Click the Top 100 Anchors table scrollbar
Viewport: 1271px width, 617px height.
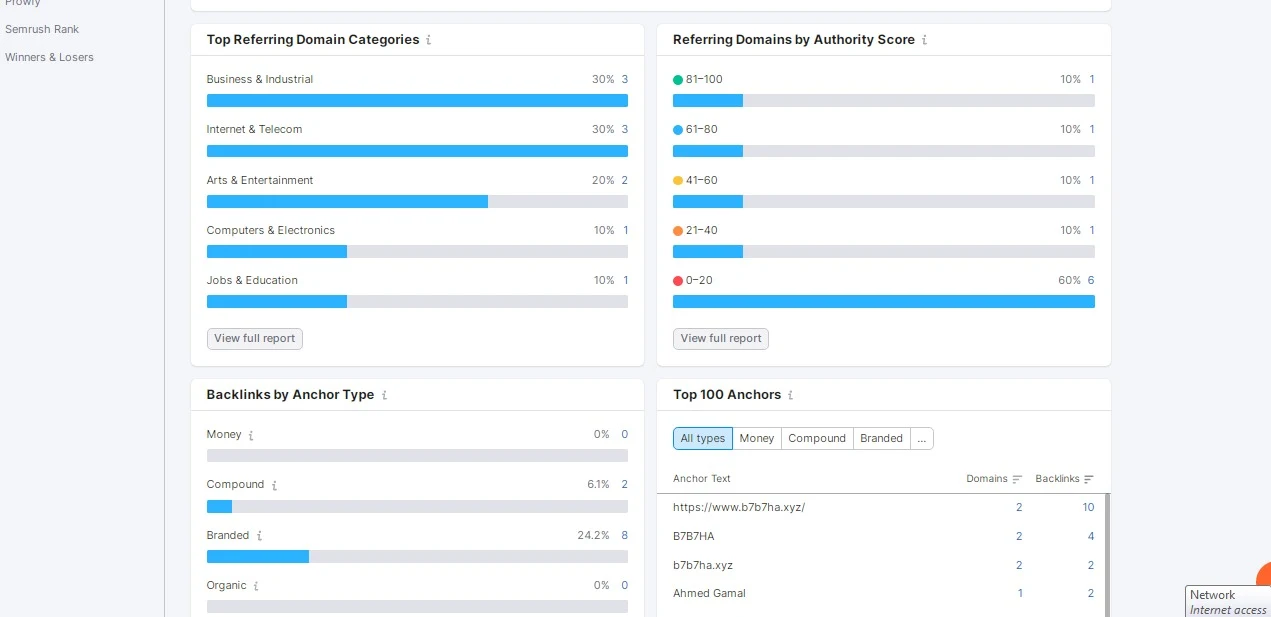coord(1106,555)
